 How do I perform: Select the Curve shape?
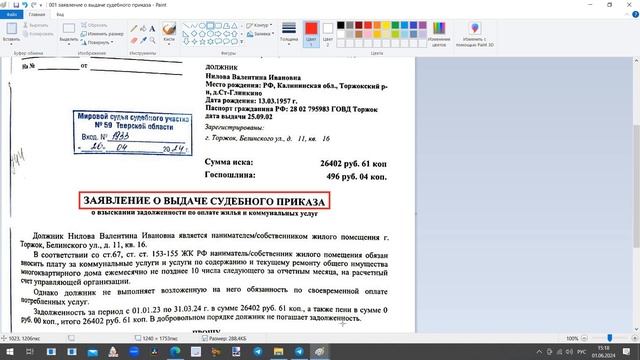coord(194,26)
